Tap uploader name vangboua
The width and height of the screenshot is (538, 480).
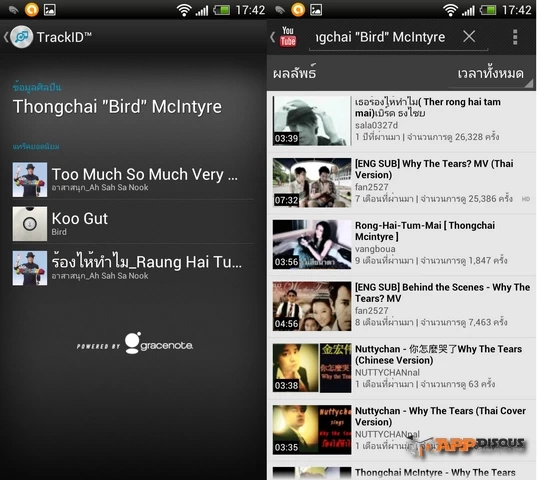(x=375, y=249)
